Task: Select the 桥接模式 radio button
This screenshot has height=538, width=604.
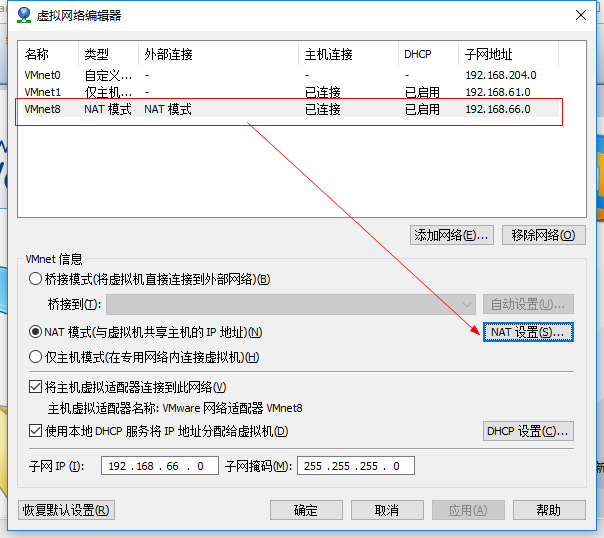Action: tap(35, 279)
